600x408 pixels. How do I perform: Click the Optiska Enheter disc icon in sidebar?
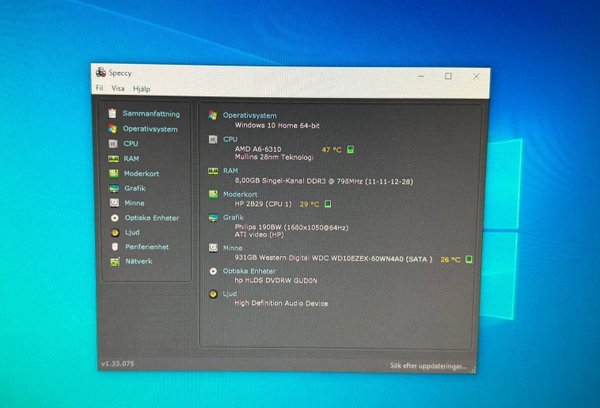click(x=114, y=218)
